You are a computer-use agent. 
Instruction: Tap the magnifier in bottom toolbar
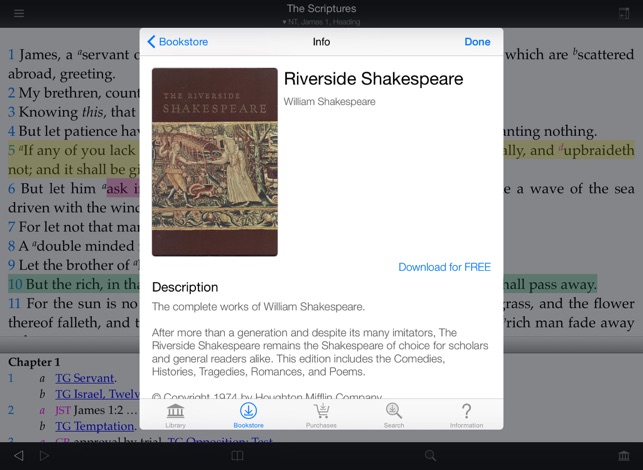point(430,456)
